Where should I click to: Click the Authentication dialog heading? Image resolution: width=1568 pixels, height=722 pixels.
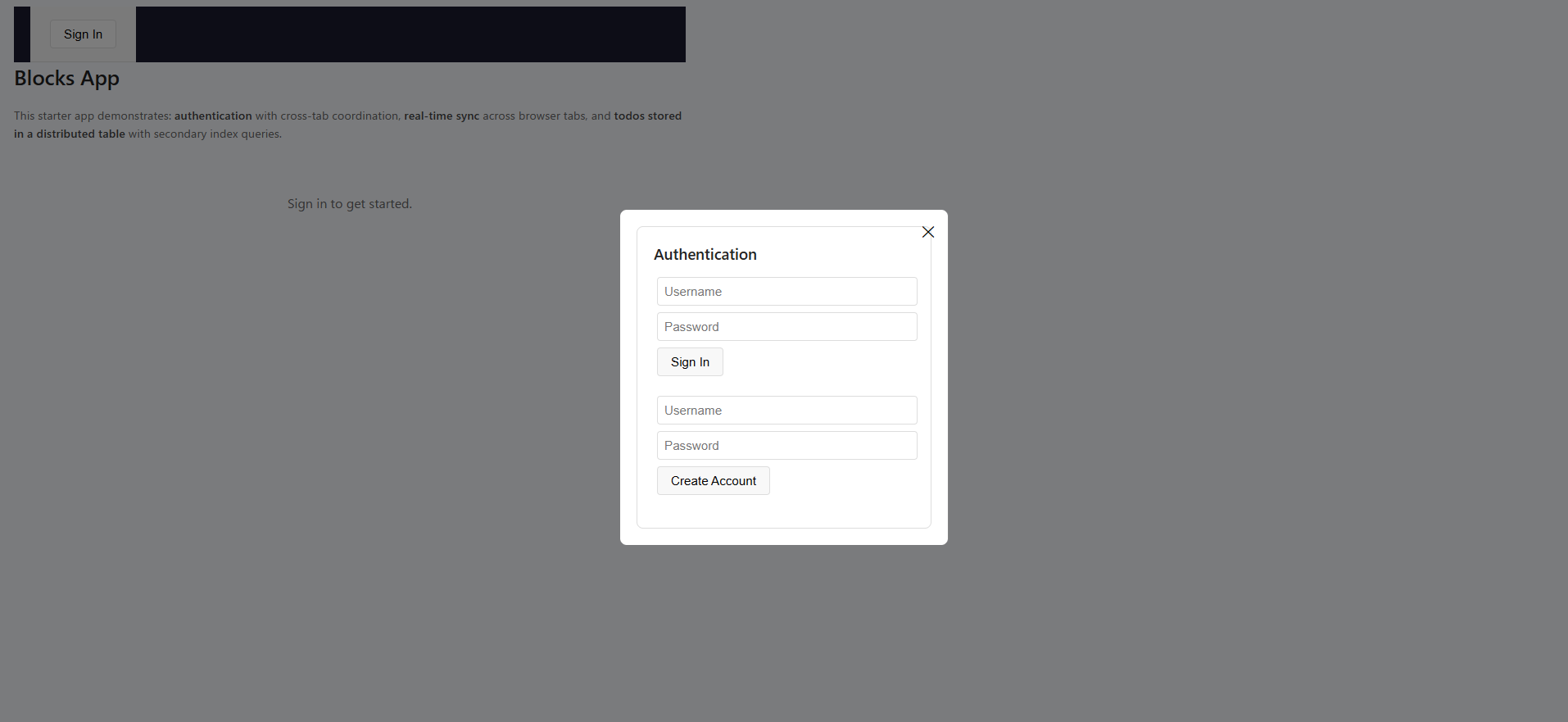(705, 255)
